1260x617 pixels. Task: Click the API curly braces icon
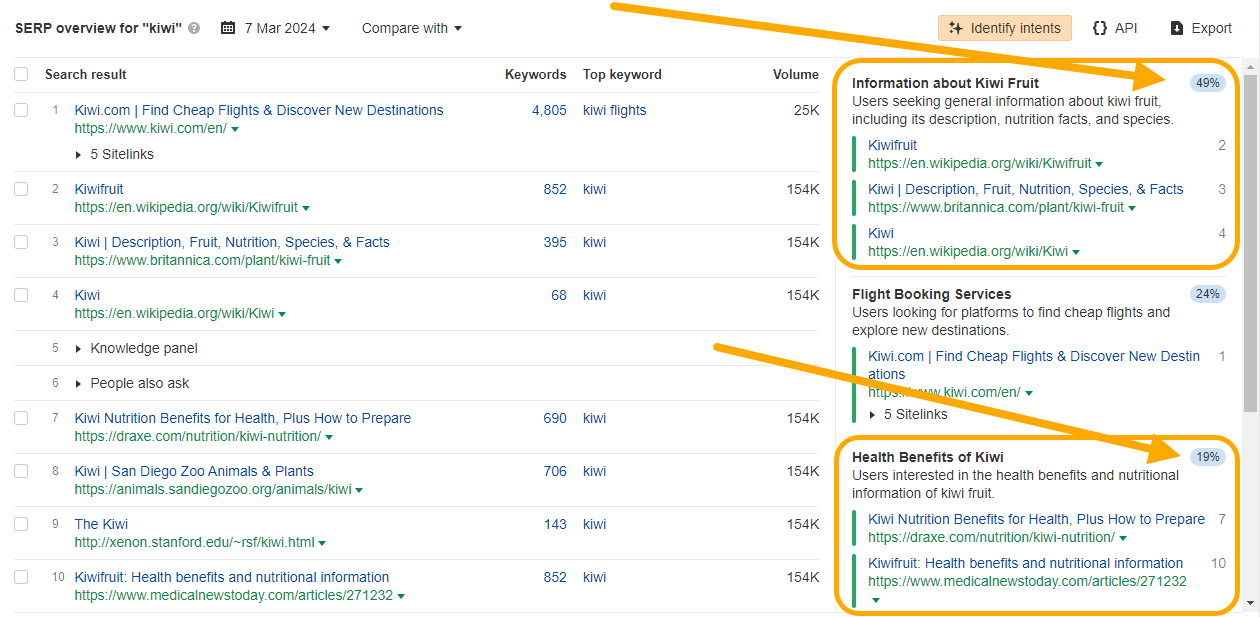(1100, 28)
